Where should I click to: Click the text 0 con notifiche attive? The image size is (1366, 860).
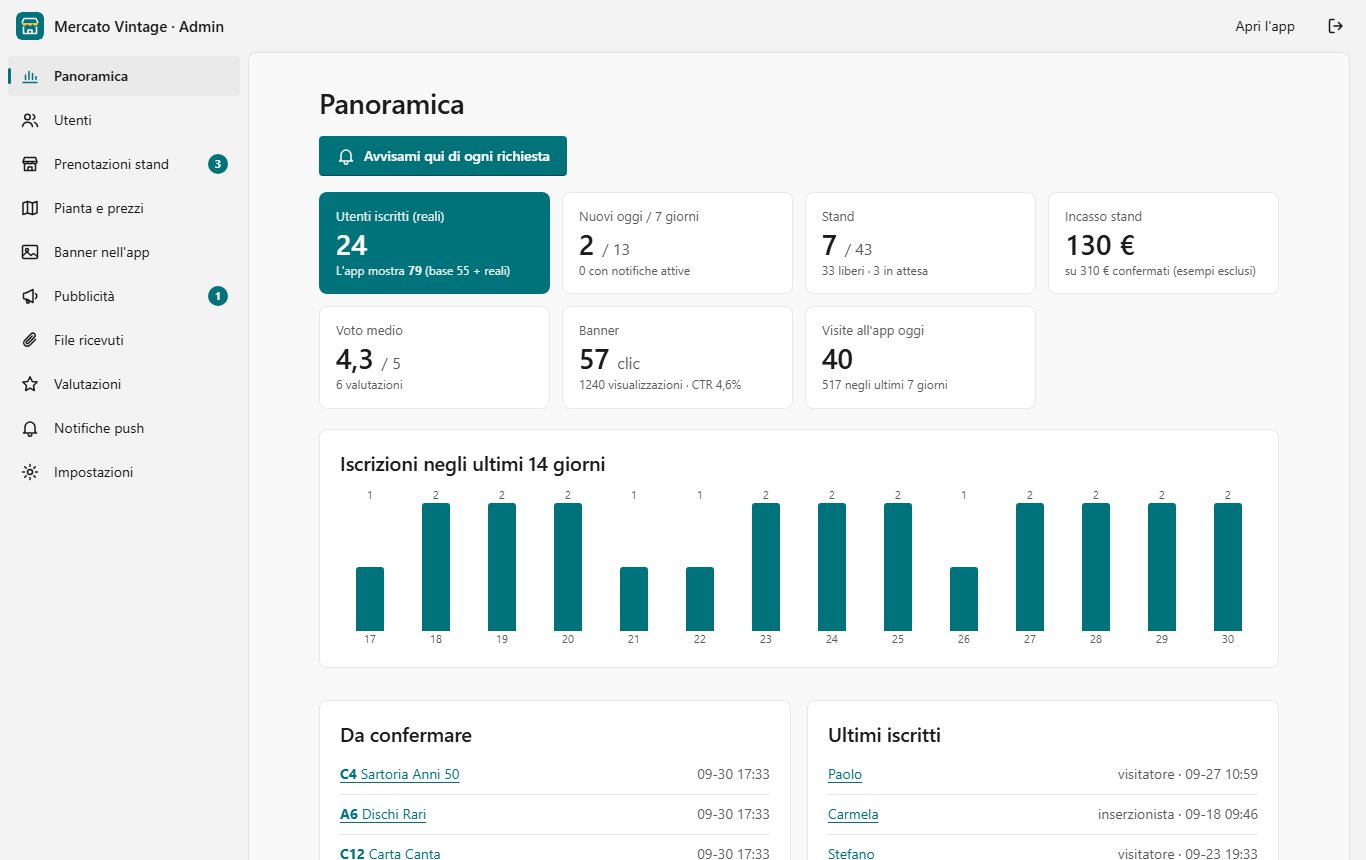point(634,271)
